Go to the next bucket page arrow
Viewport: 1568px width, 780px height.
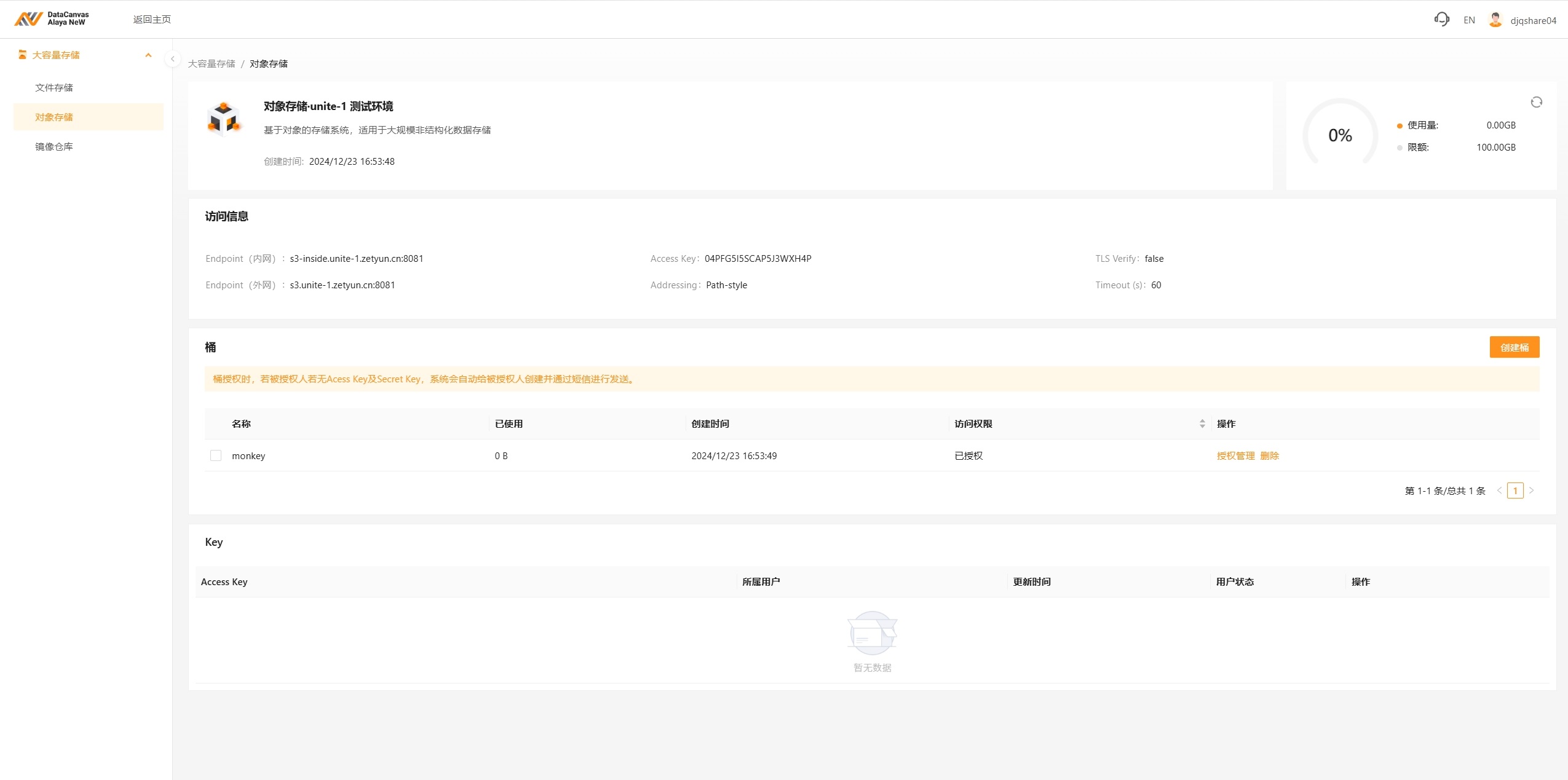coord(1532,490)
